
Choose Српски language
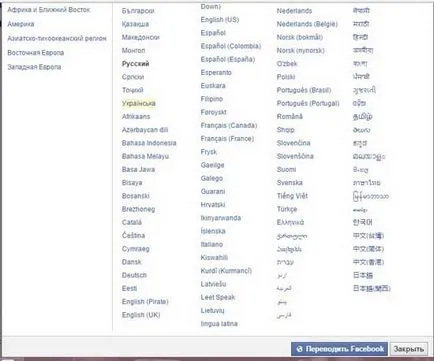click(x=133, y=77)
